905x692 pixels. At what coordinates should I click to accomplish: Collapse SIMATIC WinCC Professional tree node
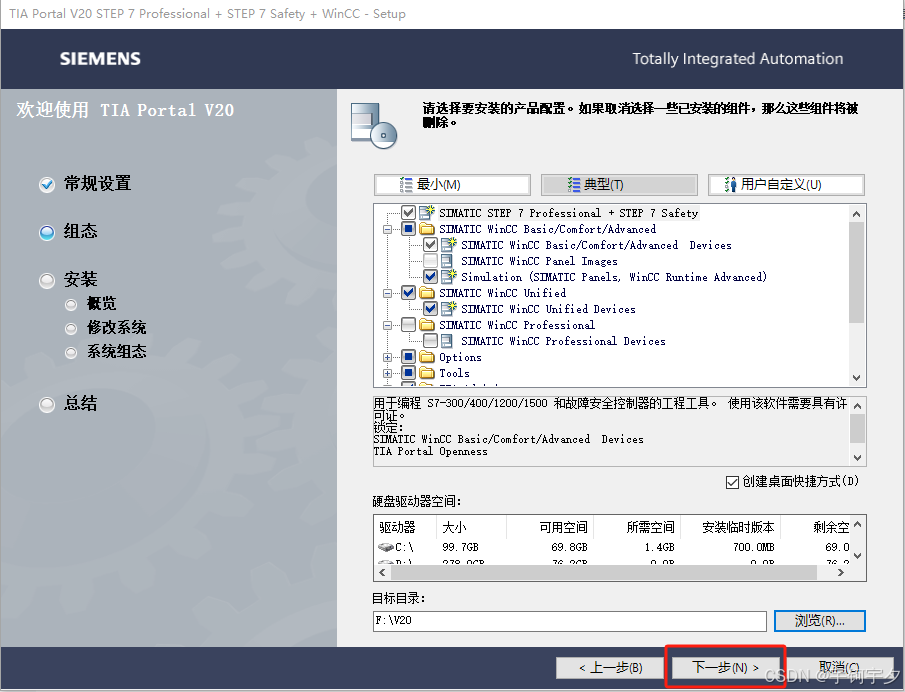click(387, 325)
